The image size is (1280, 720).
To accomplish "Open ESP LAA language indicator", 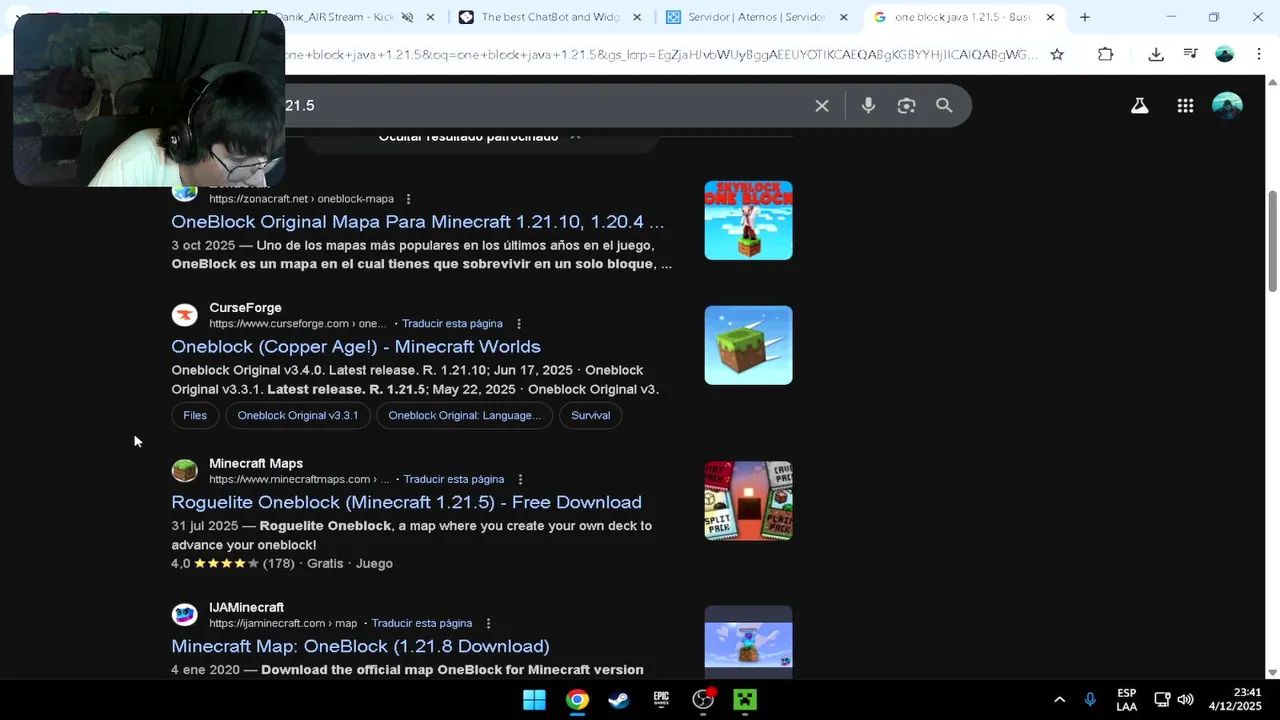I will (x=1126, y=700).
